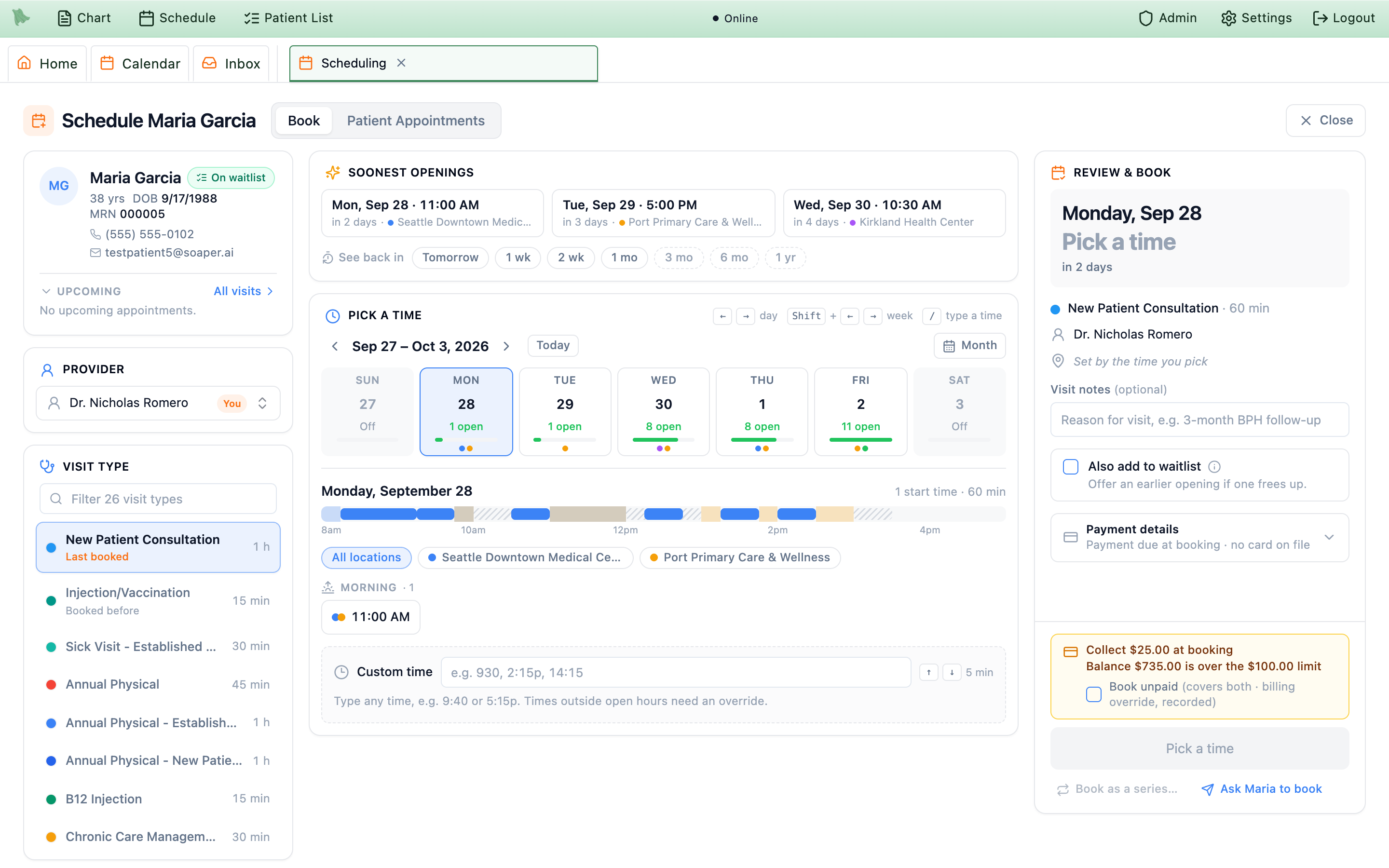The image size is (1389, 868).
Task: Go to the next week arrow
Action: 506,346
